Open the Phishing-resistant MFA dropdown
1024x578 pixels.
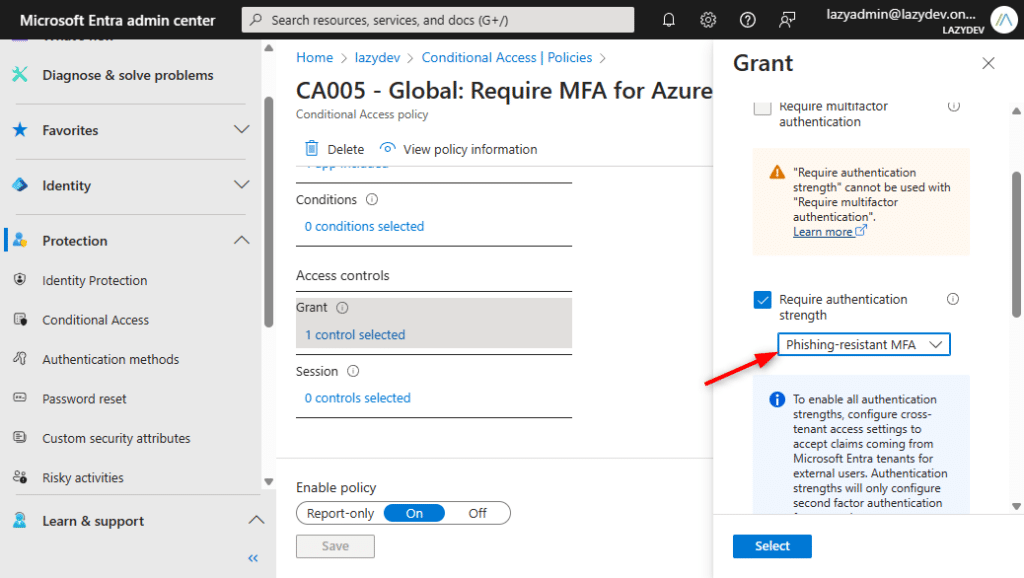coord(863,344)
